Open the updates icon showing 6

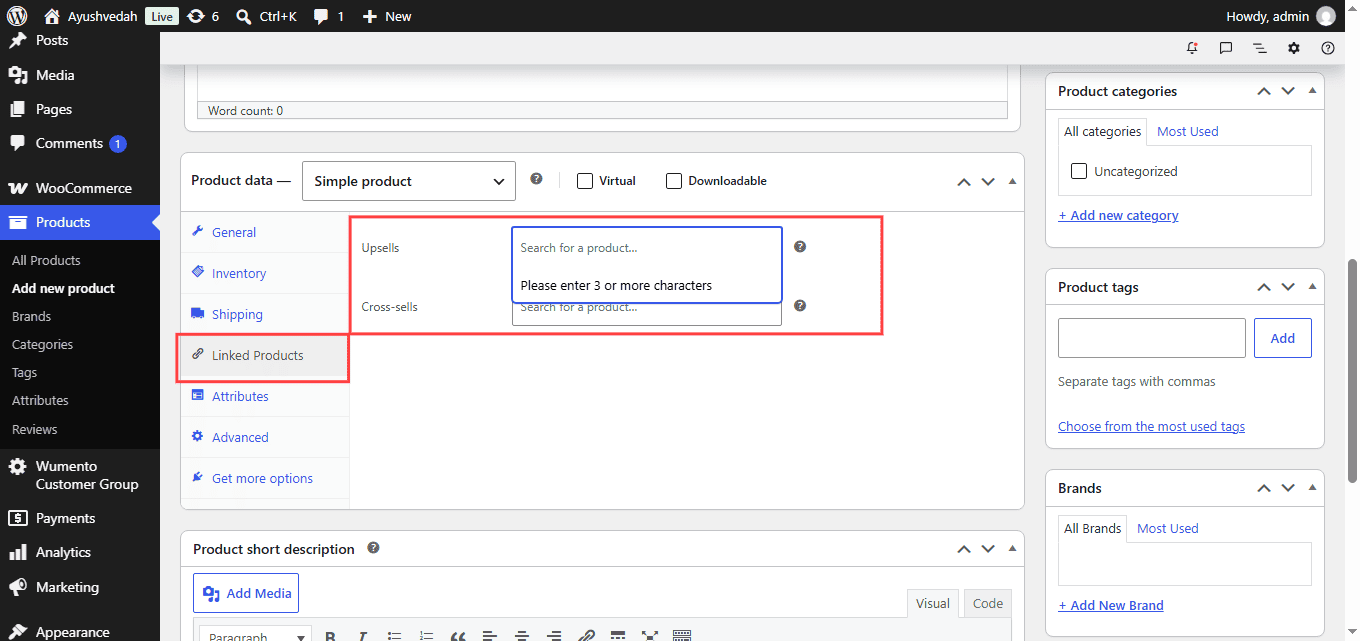tap(203, 16)
